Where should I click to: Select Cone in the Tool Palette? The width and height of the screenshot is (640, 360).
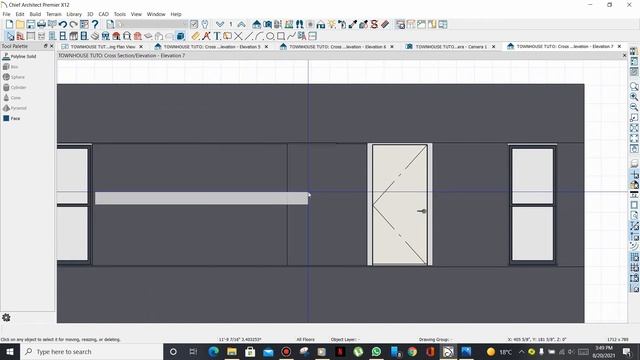[x=12, y=98]
